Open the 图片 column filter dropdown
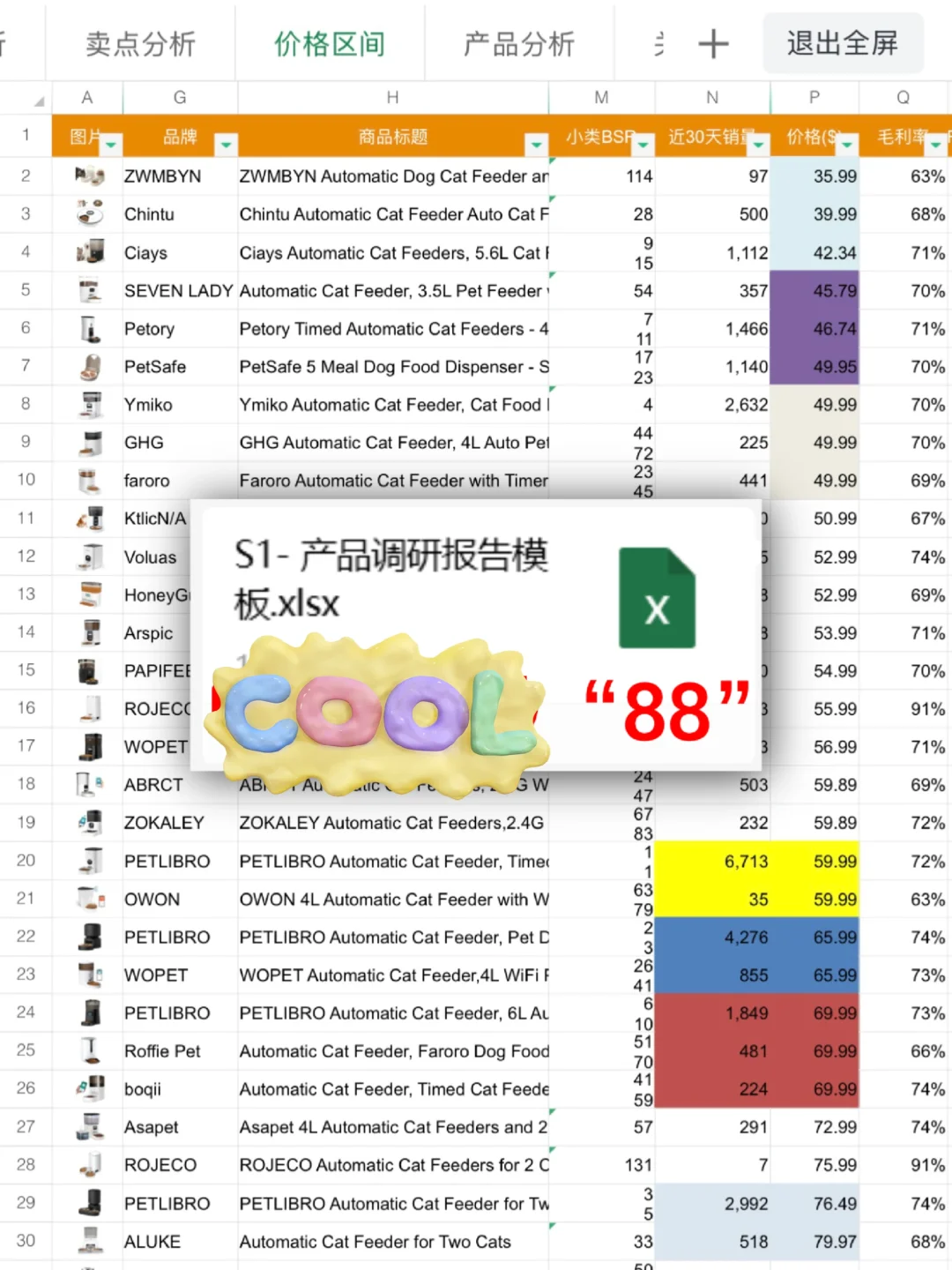The height and width of the screenshot is (1270, 952). pyautogui.click(x=111, y=144)
